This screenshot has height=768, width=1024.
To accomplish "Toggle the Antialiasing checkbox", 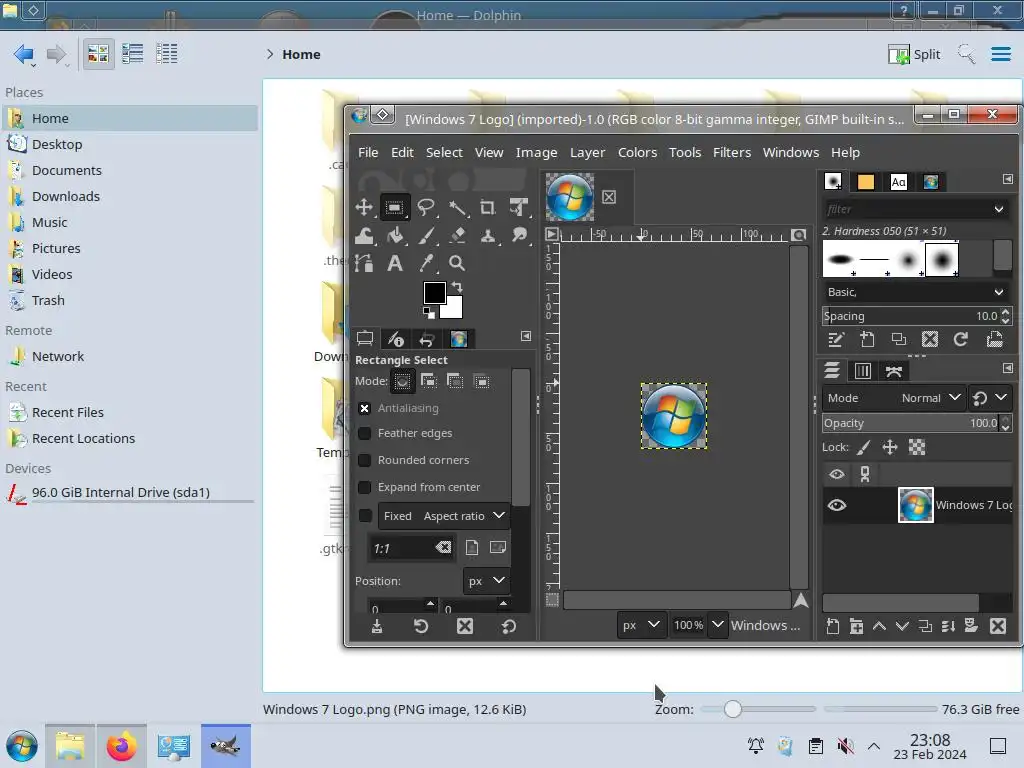I will pyautogui.click(x=364, y=408).
